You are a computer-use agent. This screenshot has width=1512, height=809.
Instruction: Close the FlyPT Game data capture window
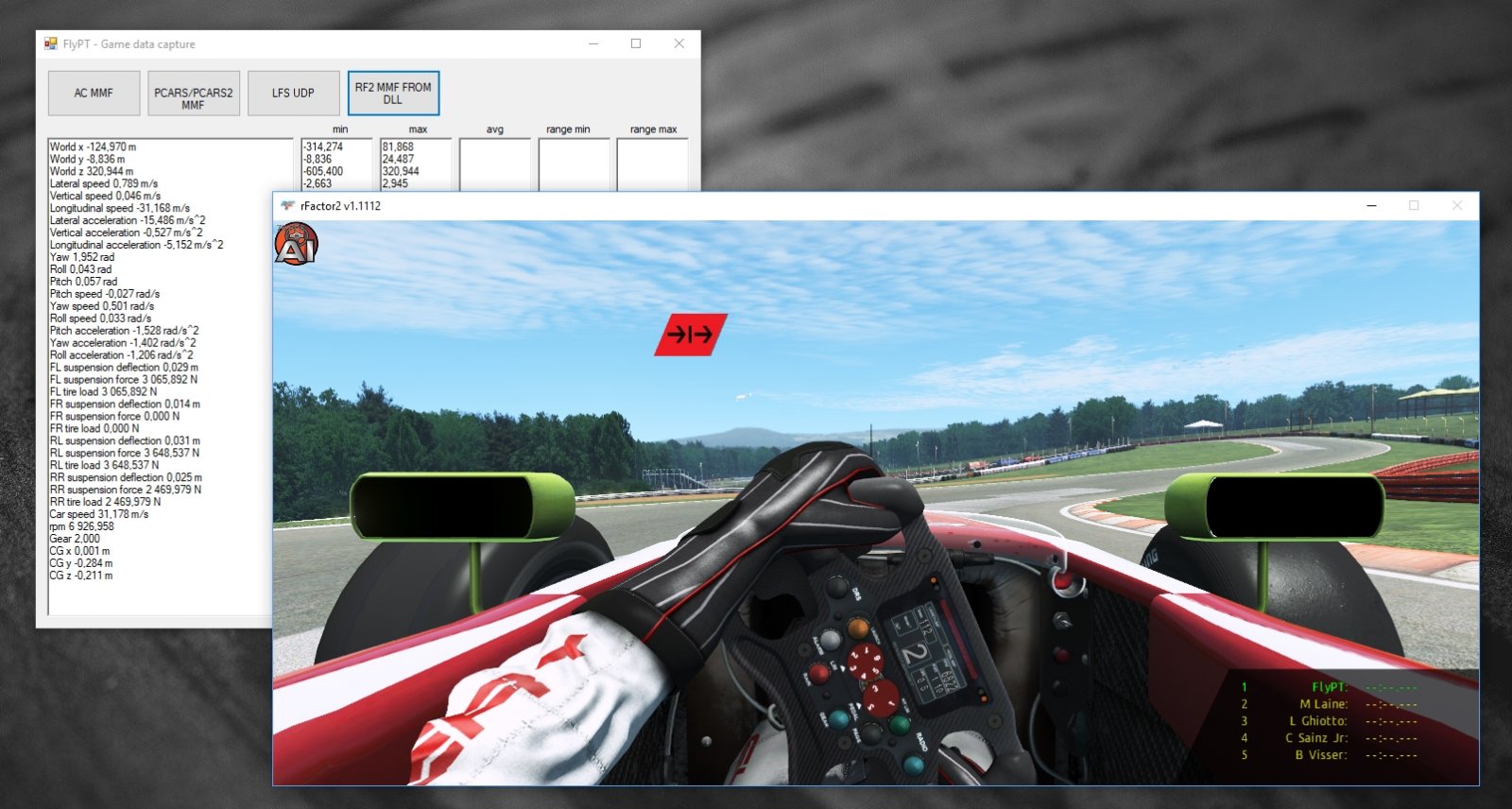point(679,43)
